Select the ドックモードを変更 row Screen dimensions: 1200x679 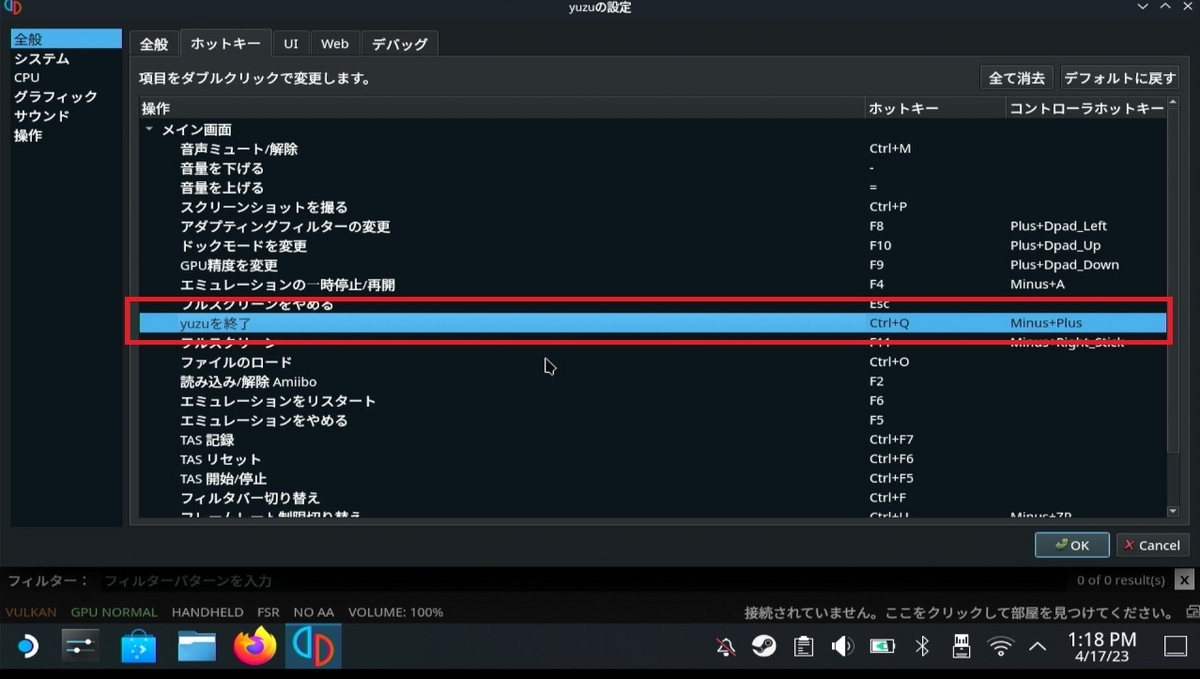[x=652, y=246]
